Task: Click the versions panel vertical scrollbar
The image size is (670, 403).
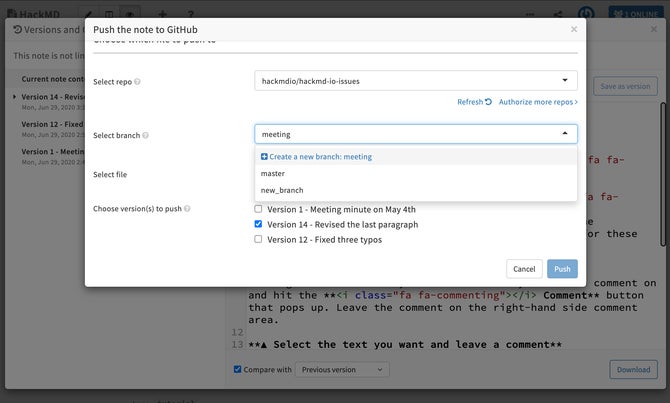Action: [663, 174]
